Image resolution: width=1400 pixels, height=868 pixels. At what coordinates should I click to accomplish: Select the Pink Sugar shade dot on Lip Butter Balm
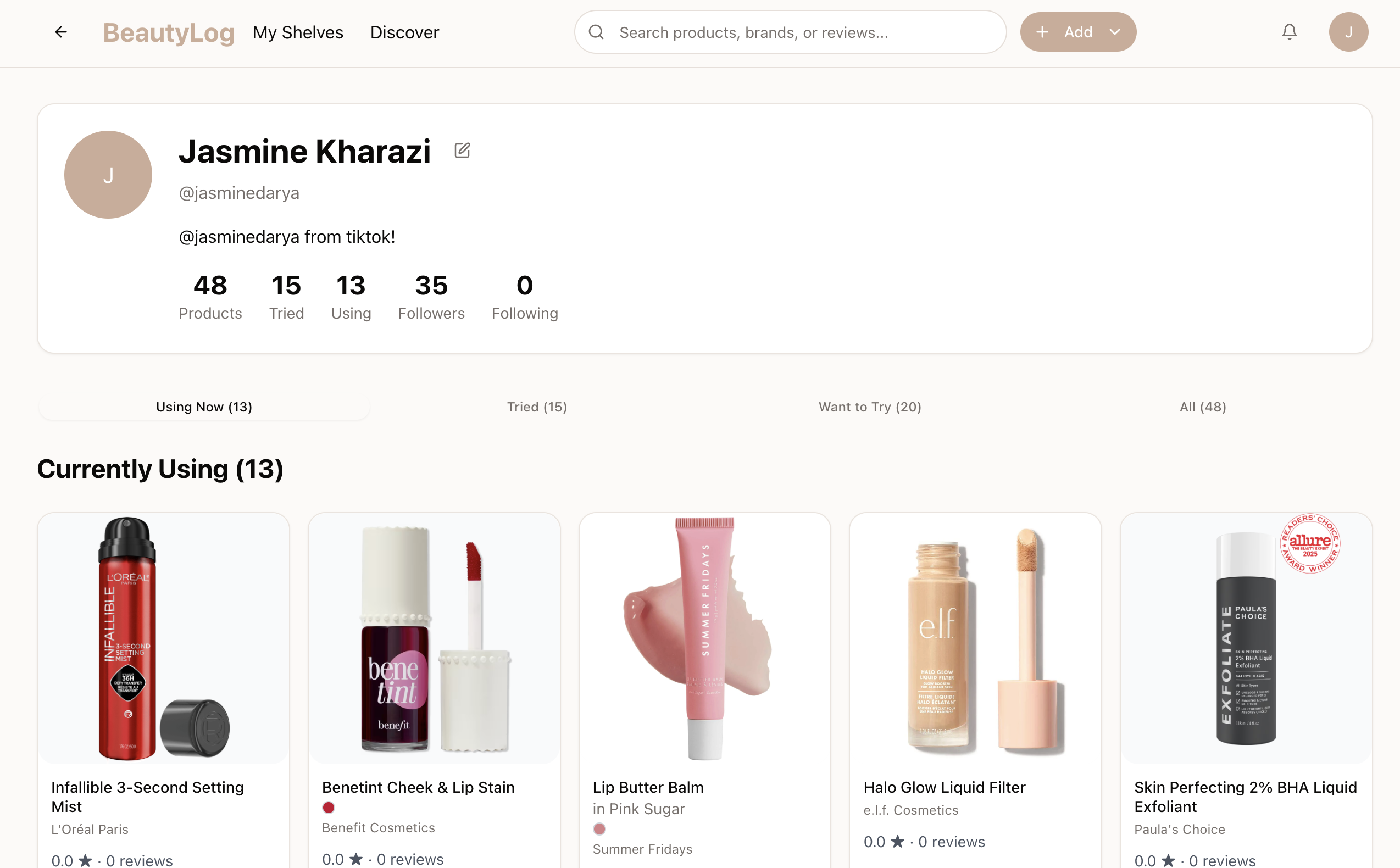tap(599, 828)
